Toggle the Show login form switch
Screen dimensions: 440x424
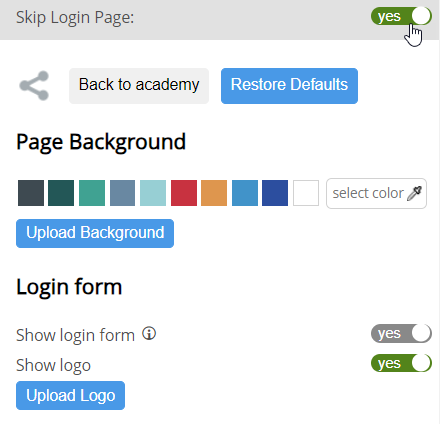pos(401,333)
